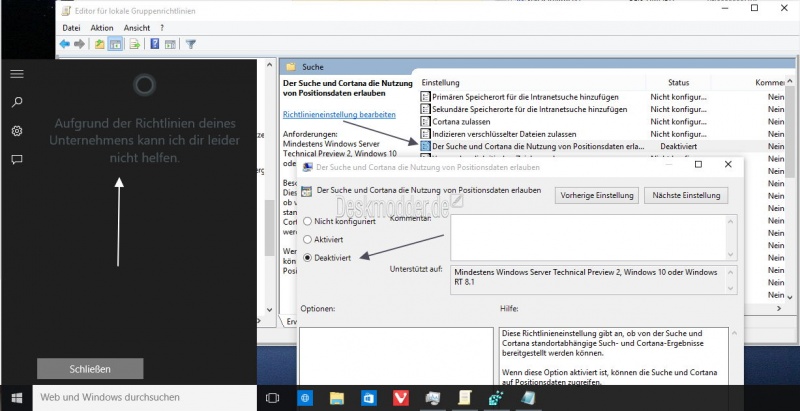Screen dimensions: 800x411
Task: Open File Explorer from the taskbar
Action: (x=337, y=398)
